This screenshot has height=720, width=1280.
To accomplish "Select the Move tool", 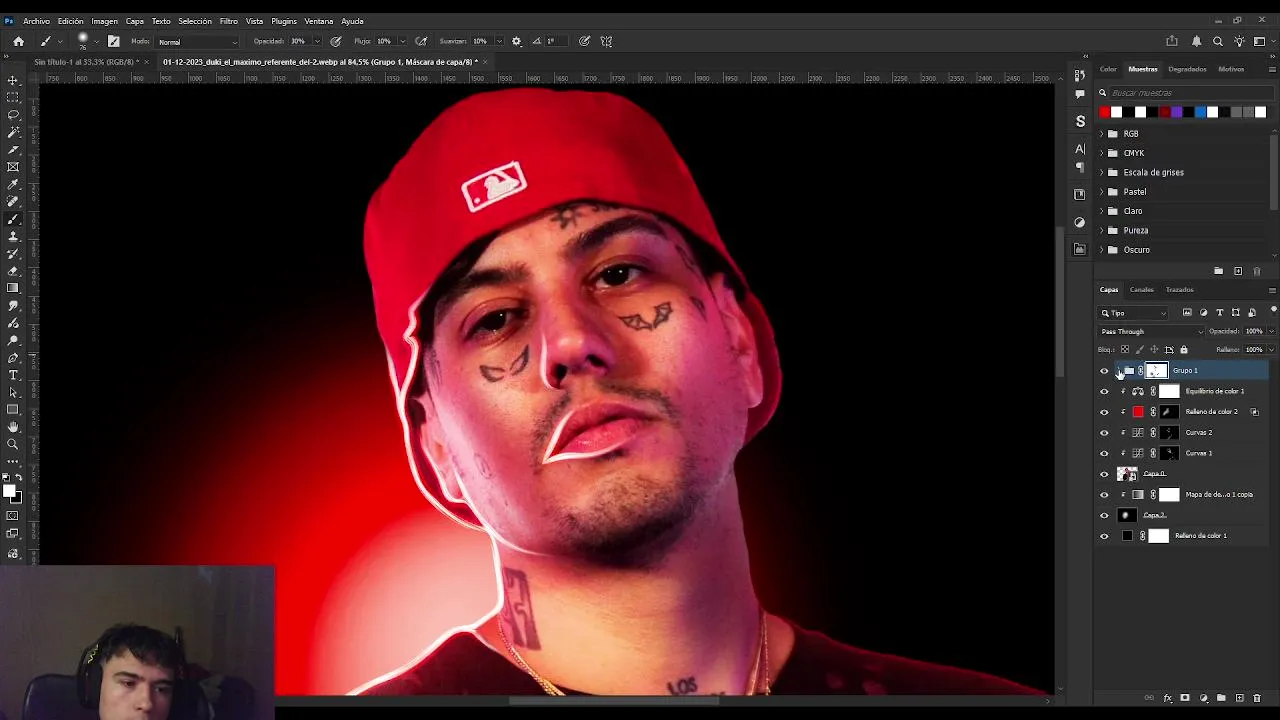I will pyautogui.click(x=13, y=80).
